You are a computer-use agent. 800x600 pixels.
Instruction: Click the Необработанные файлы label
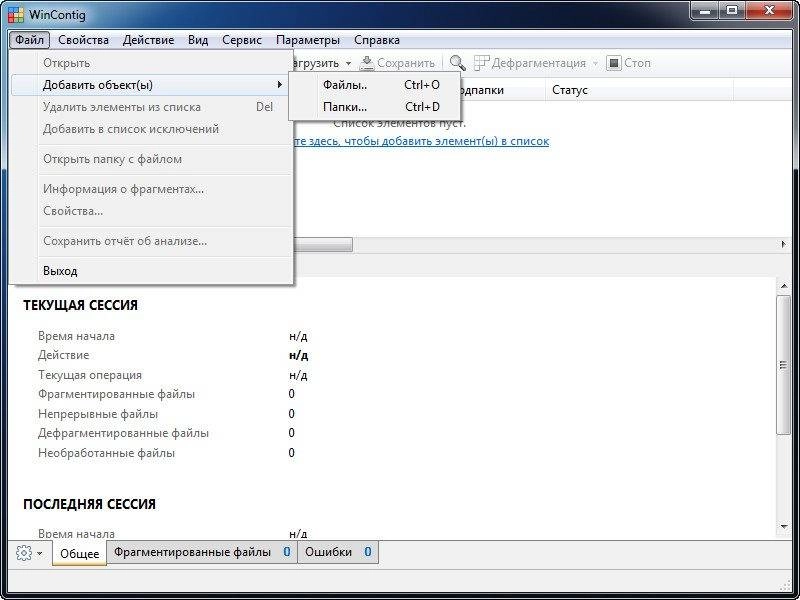[106, 453]
